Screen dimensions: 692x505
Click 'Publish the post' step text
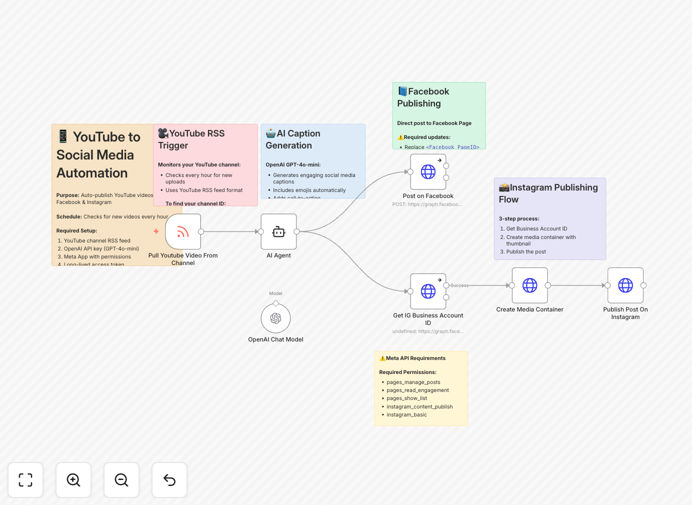point(526,252)
